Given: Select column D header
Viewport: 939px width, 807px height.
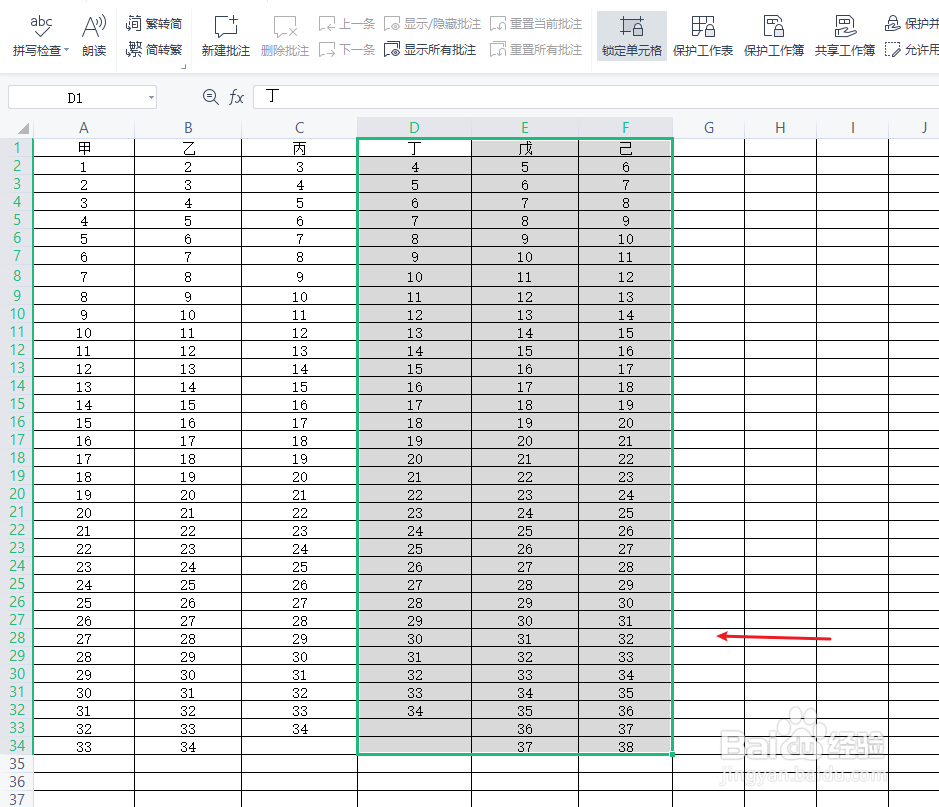Looking at the screenshot, I should click(414, 128).
